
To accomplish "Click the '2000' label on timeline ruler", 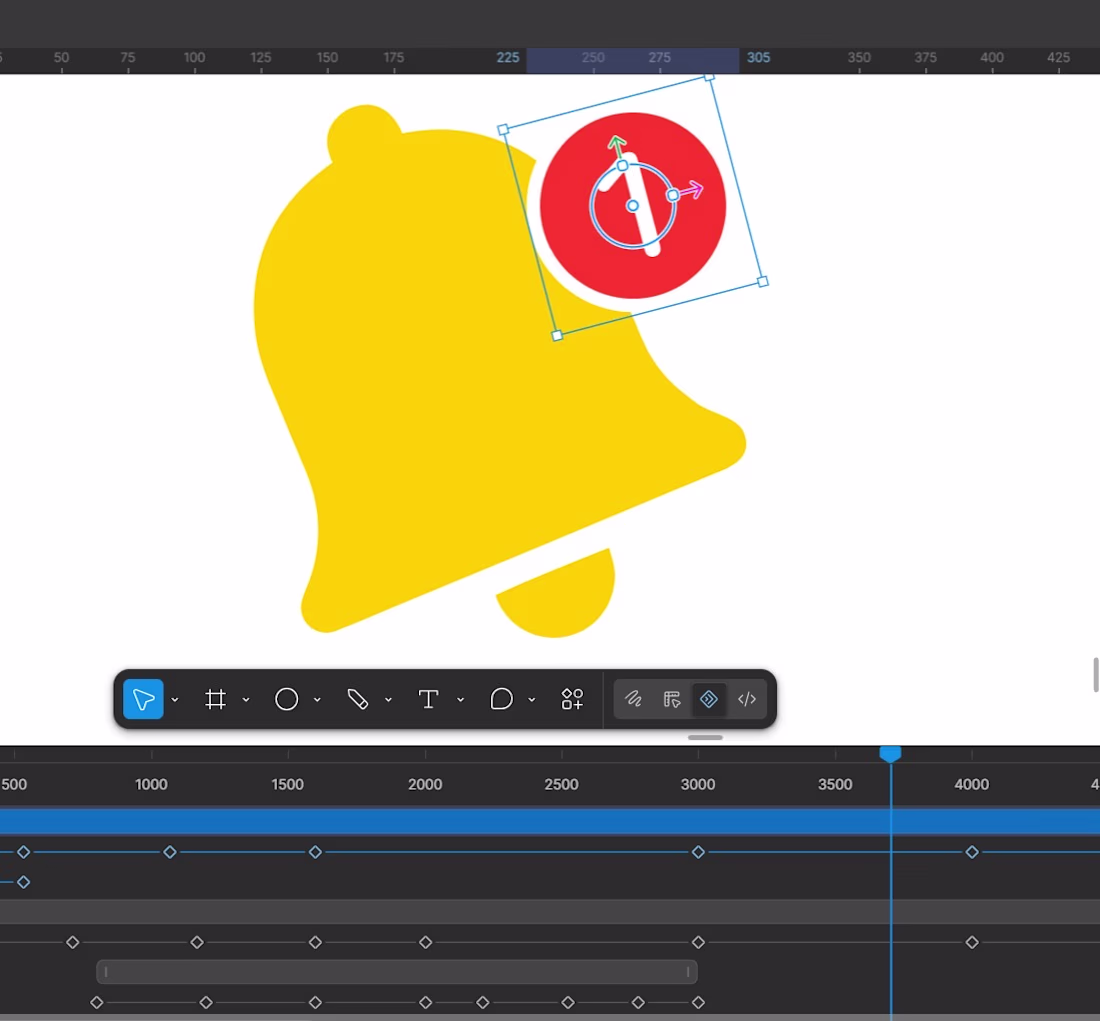I will 425,785.
